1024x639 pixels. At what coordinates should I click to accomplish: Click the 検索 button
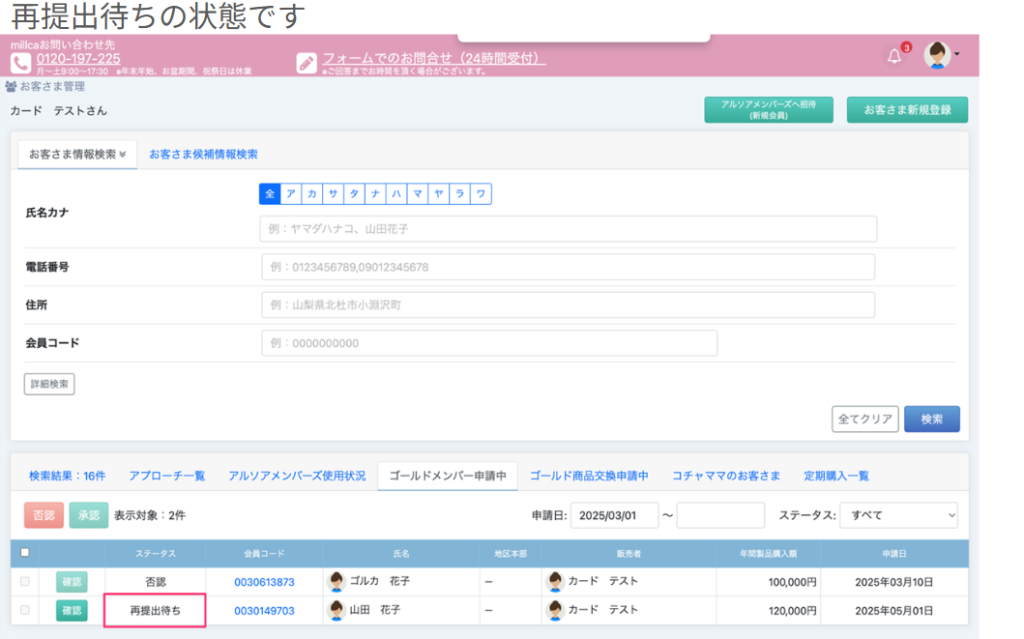click(931, 419)
